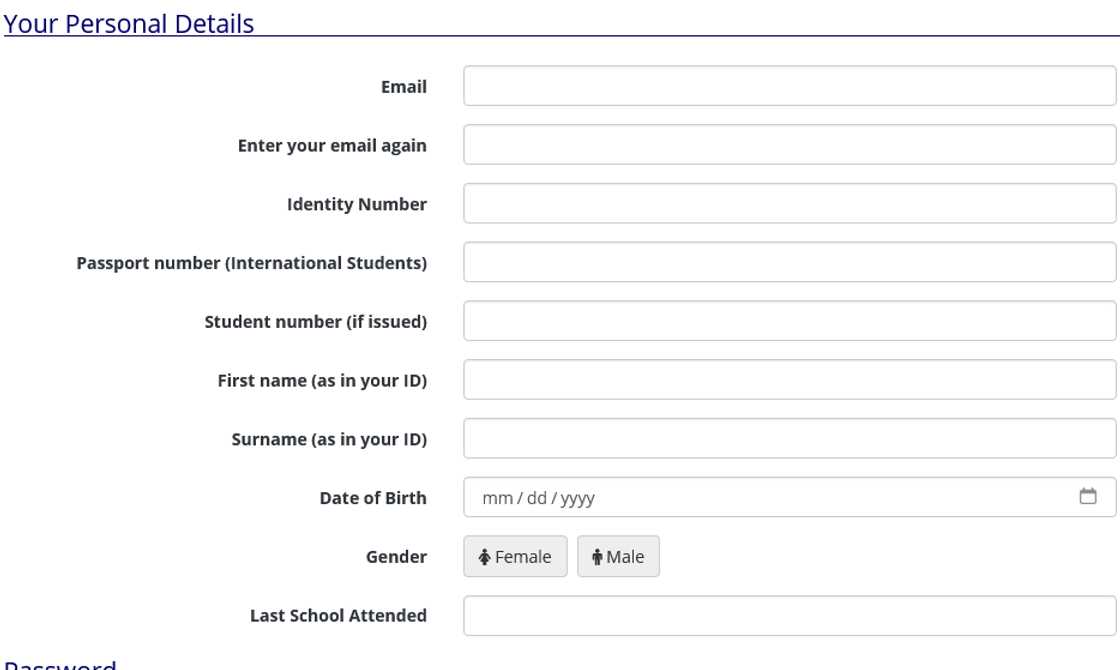Screen dimensions: 1120x670
Task: Focus the 'Enter your email again' field
Action: pos(789,145)
